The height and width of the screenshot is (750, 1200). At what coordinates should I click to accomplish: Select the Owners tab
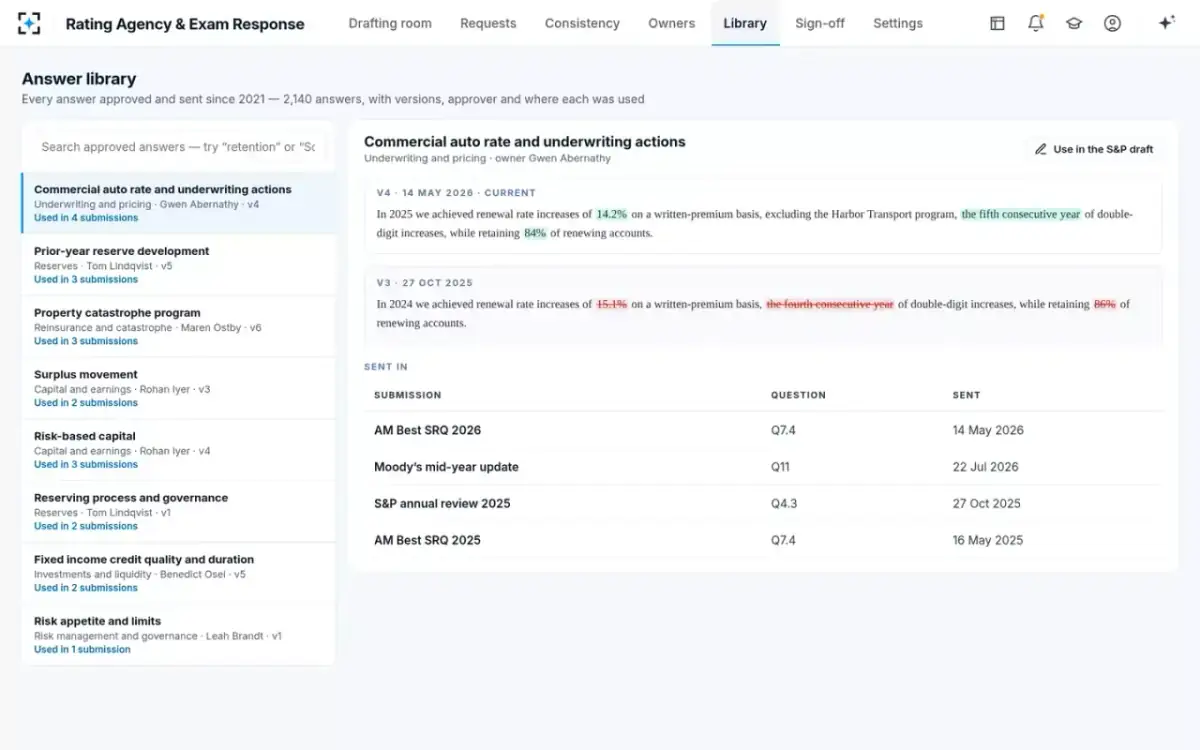pos(672,23)
